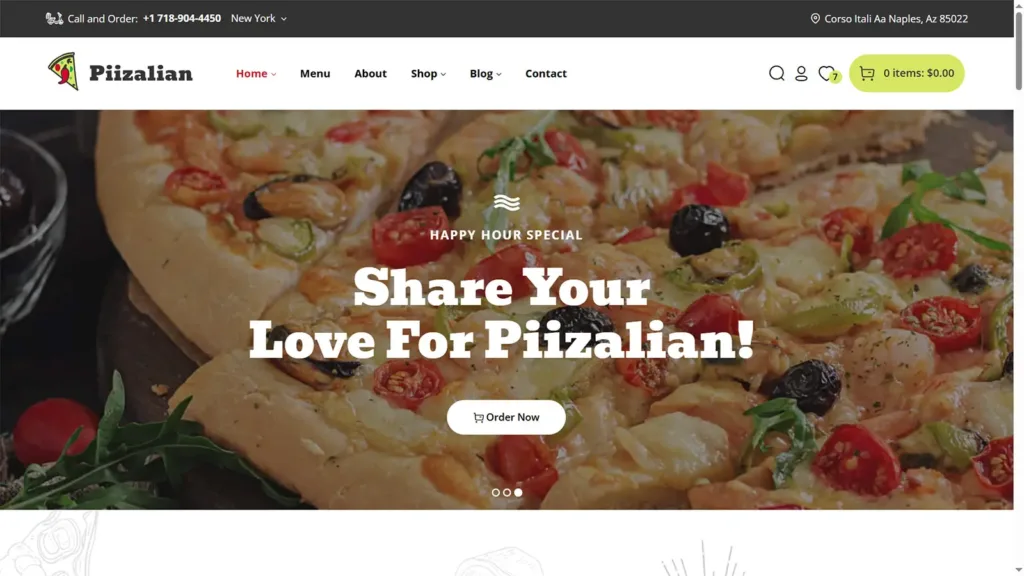Call the +1 718-904-4450 phone link
Screen dimensions: 1024x576
182,18
